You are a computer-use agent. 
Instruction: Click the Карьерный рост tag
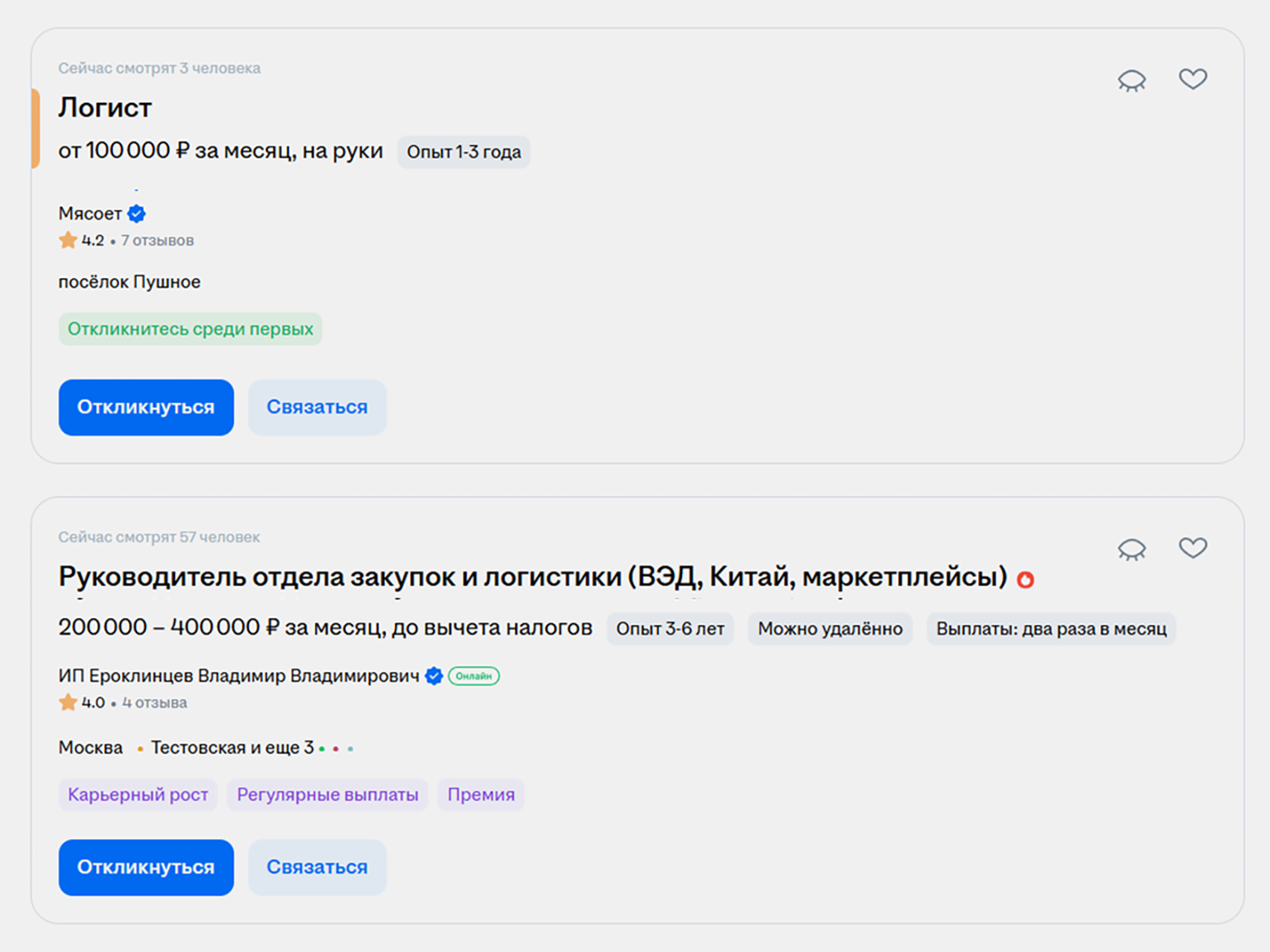tap(138, 795)
